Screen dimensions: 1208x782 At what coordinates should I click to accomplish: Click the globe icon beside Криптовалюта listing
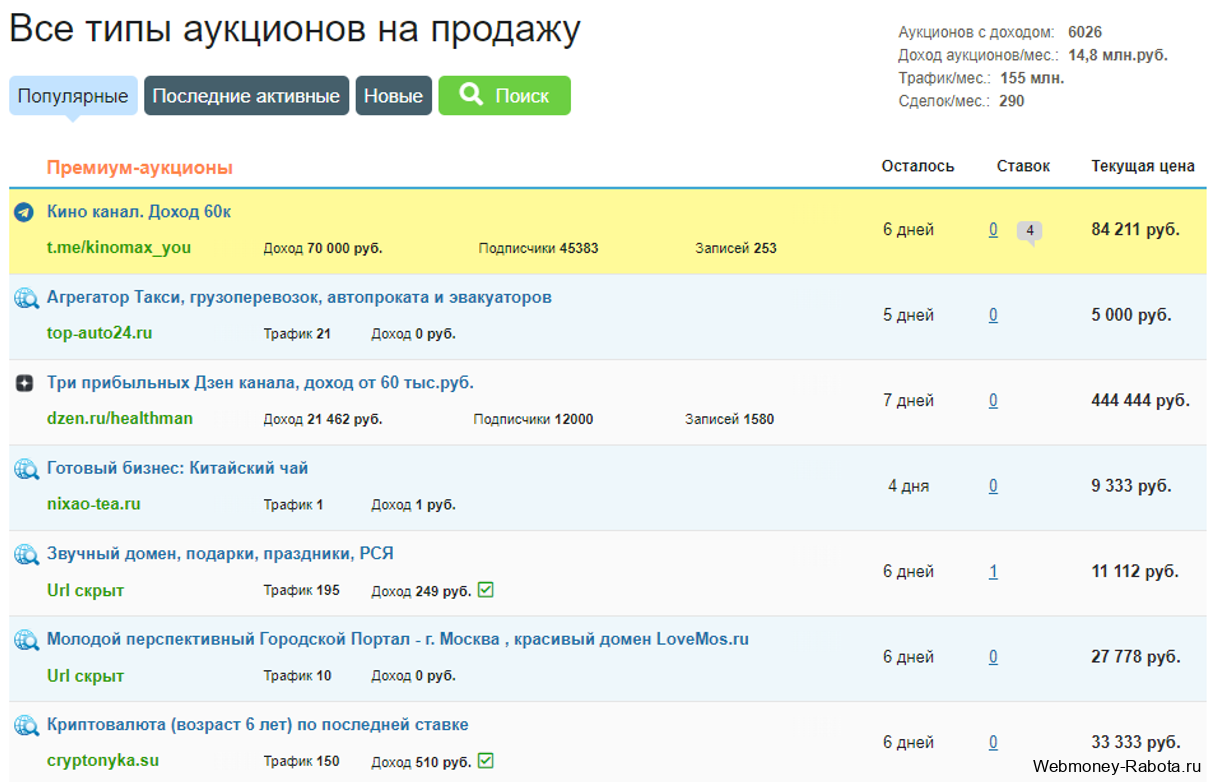pyautogui.click(x=26, y=725)
